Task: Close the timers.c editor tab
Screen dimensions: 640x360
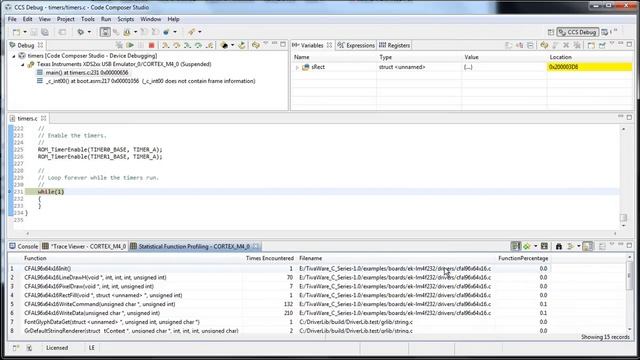Action: click(x=43, y=118)
